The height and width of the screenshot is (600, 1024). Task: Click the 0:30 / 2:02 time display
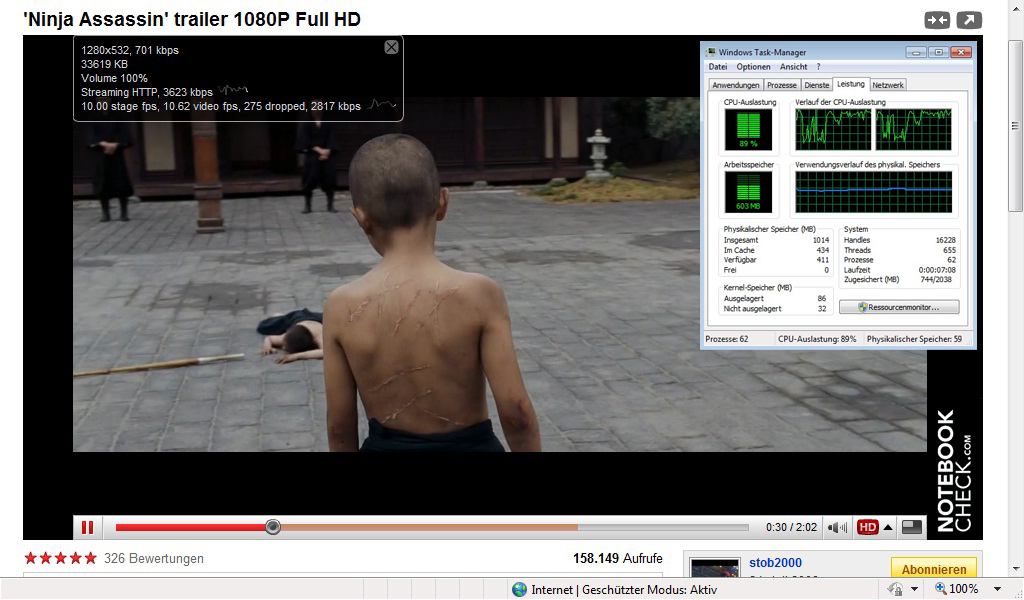[x=792, y=528]
